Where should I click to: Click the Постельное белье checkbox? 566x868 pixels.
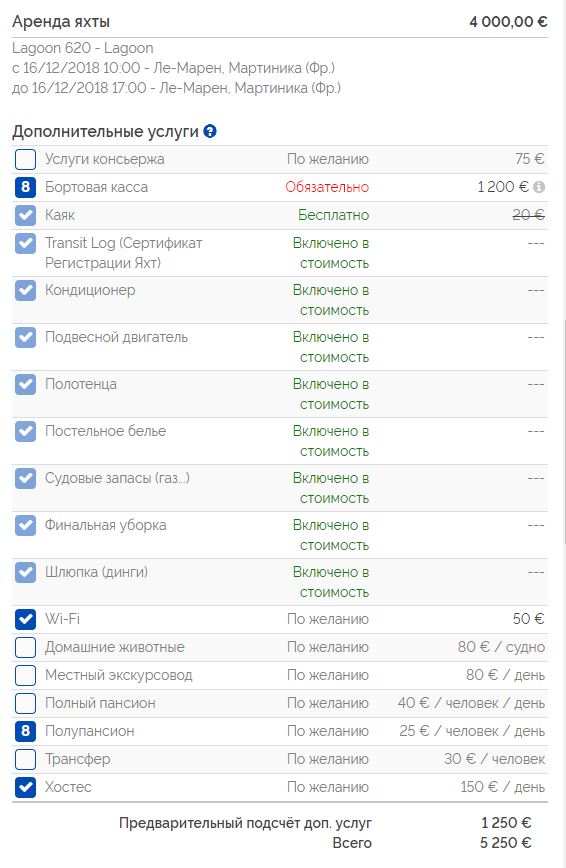click(25, 431)
